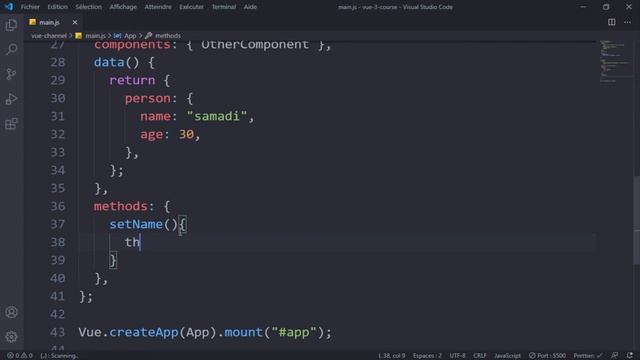Open the Accounts menu icon
This screenshot has height=360, width=640.
tap(11, 312)
